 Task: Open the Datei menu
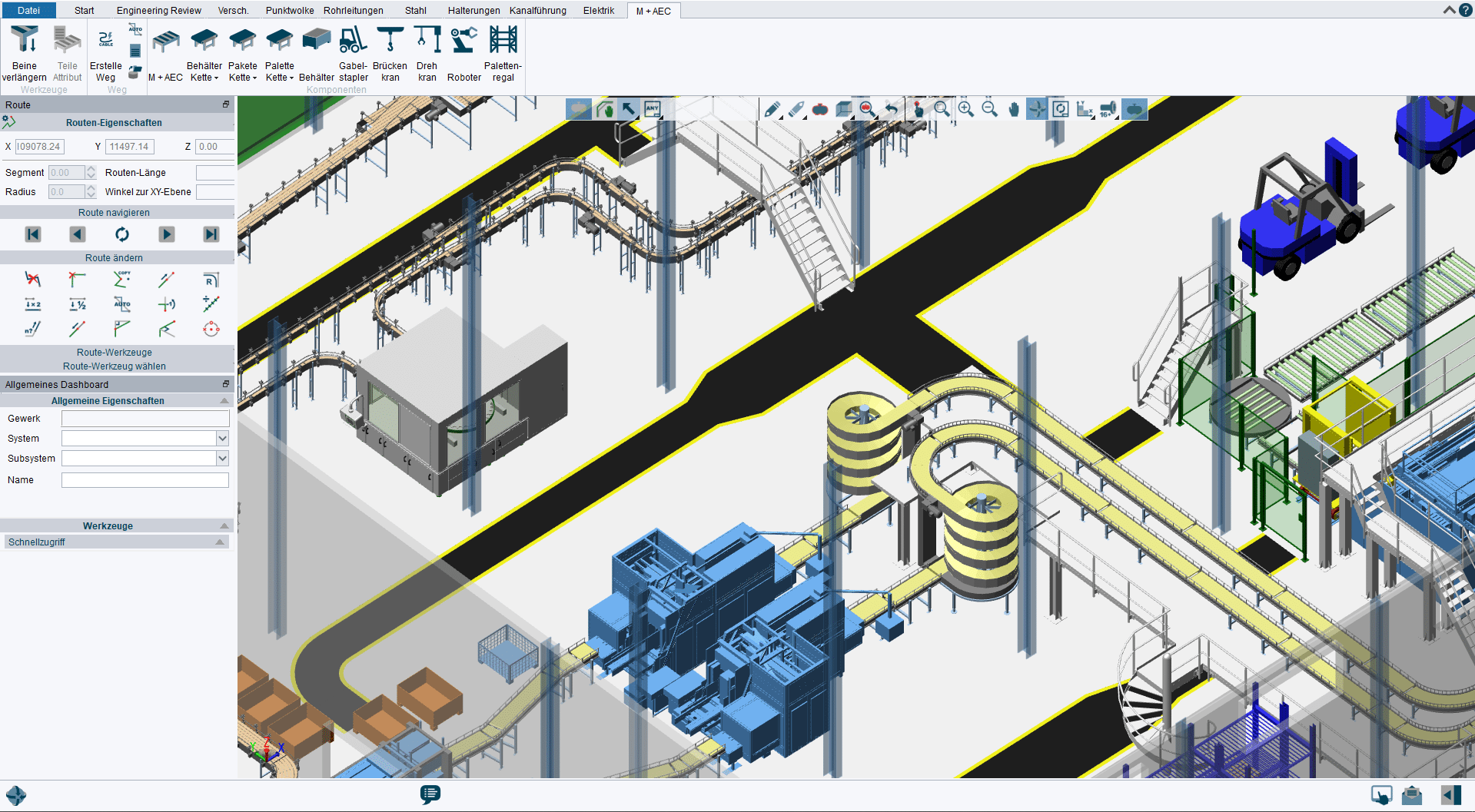pos(28,11)
